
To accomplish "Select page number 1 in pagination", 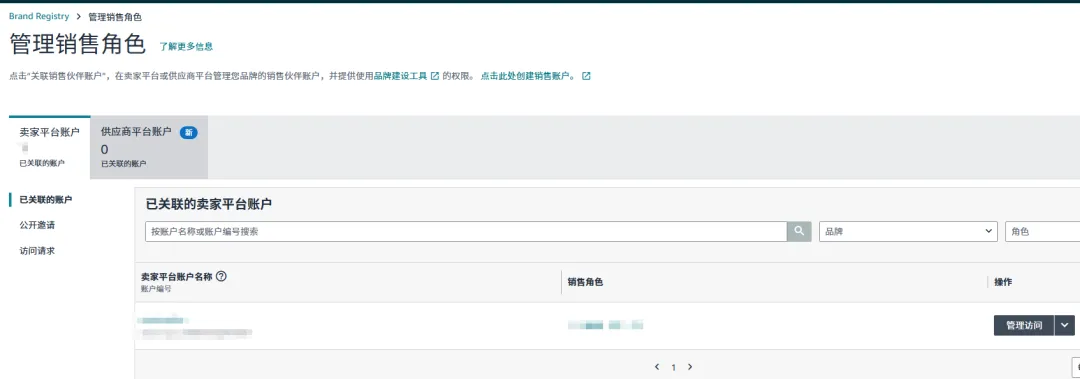I will [674, 367].
